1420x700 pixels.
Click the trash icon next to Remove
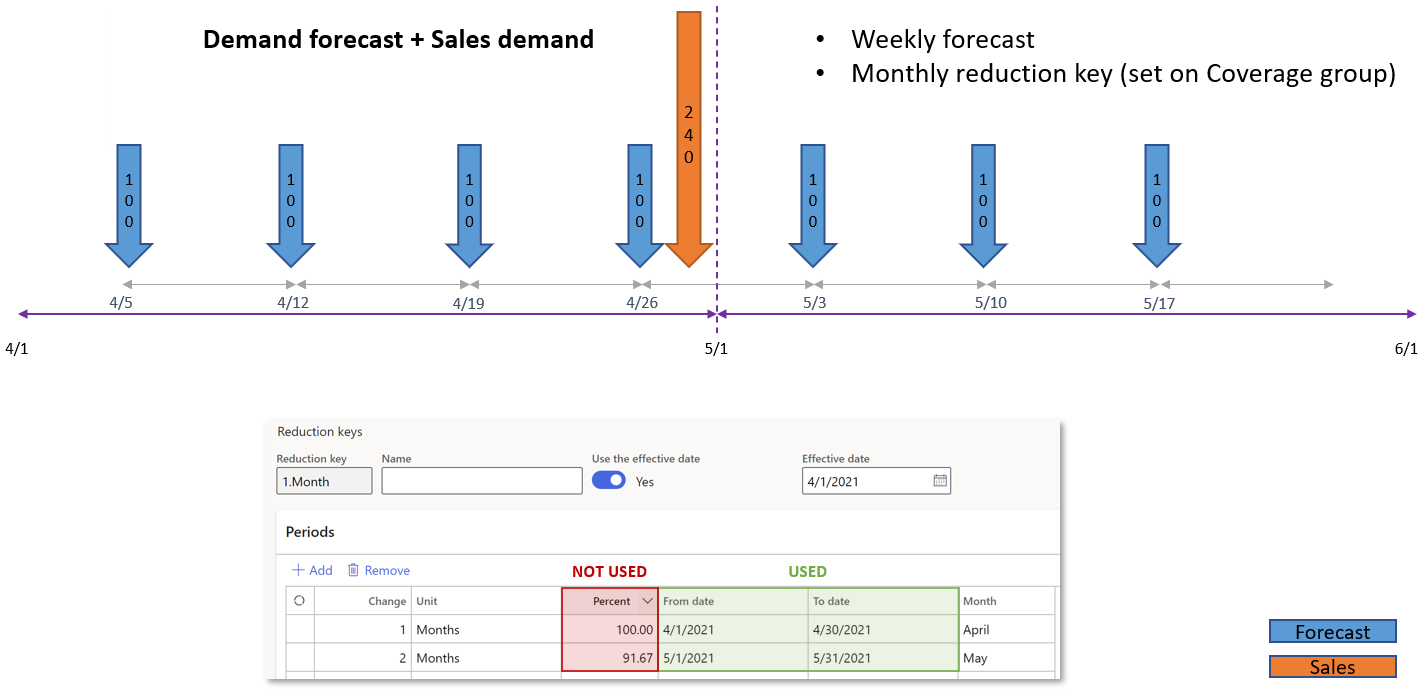pyautogui.click(x=353, y=570)
